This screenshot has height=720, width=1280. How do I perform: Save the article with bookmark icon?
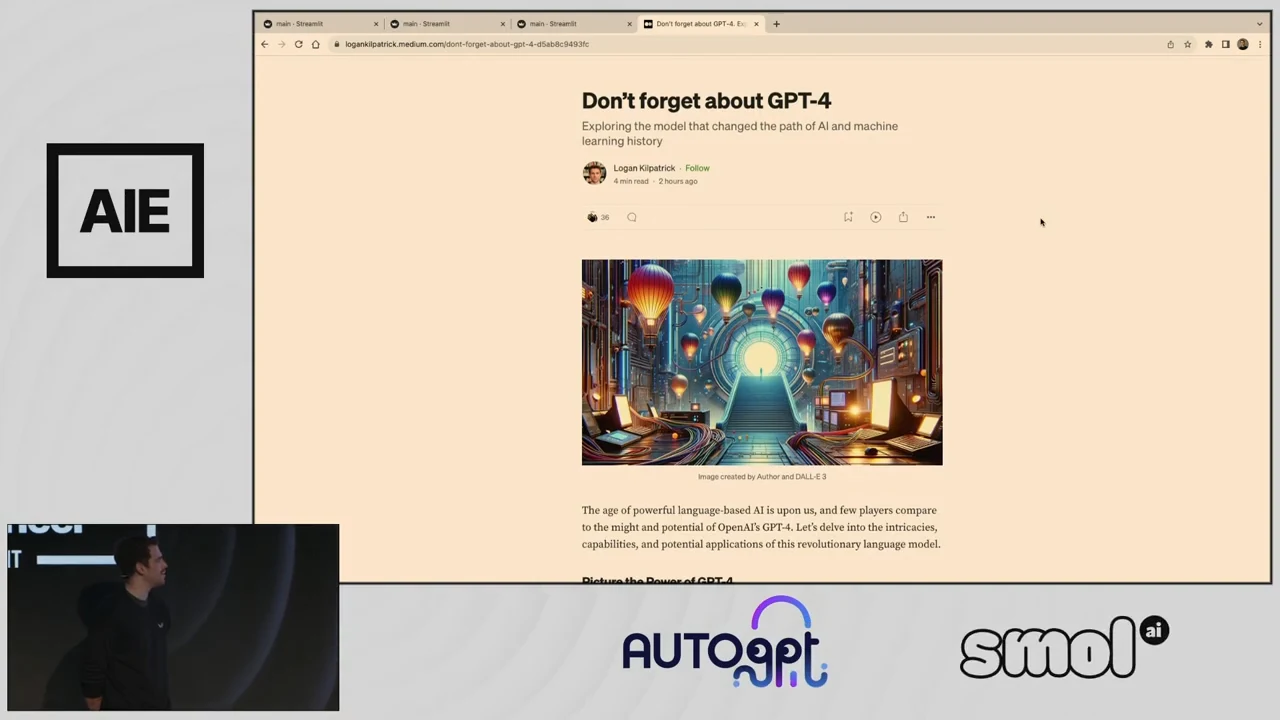pyautogui.click(x=848, y=217)
